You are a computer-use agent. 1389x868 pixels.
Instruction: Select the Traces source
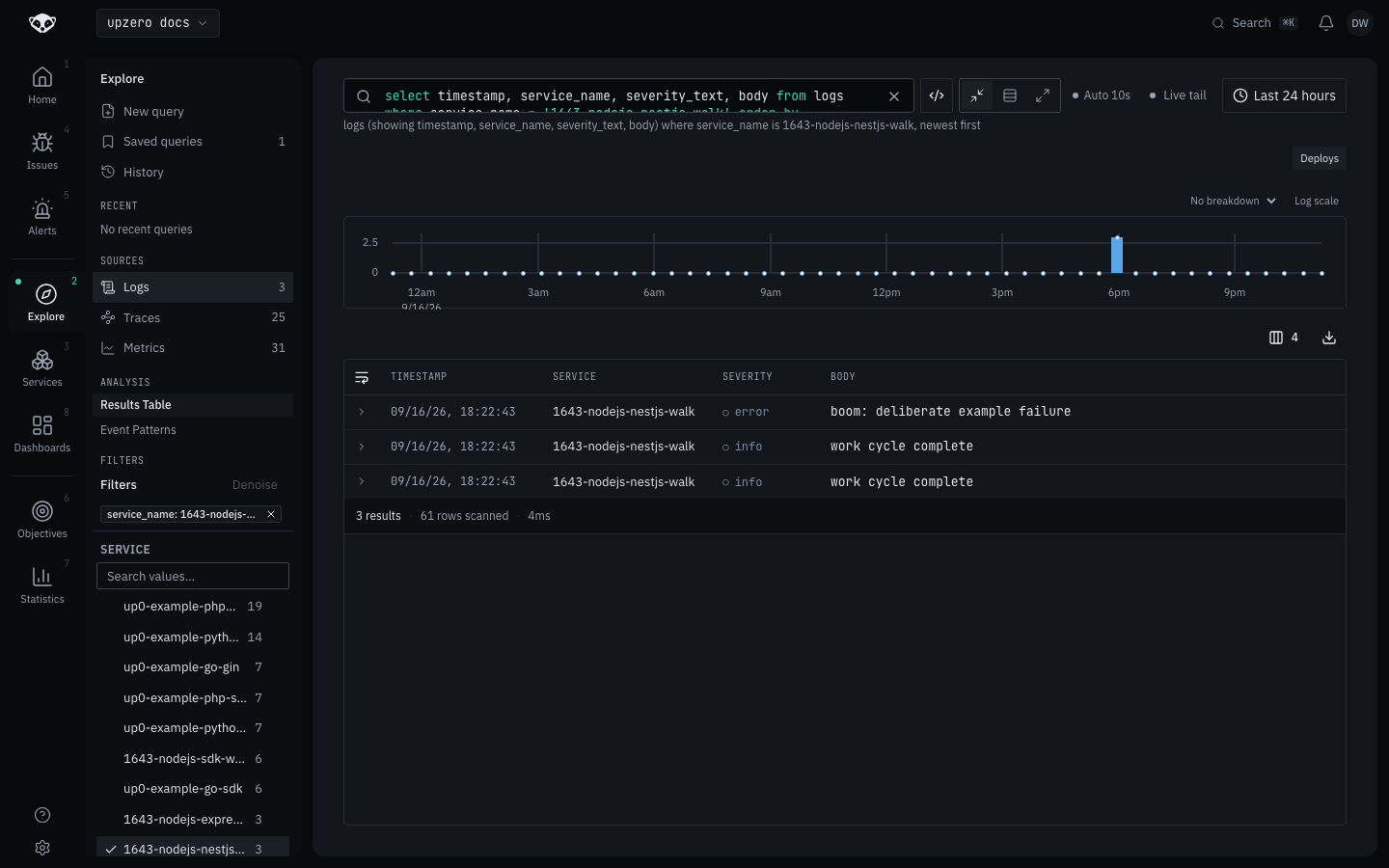point(193,317)
